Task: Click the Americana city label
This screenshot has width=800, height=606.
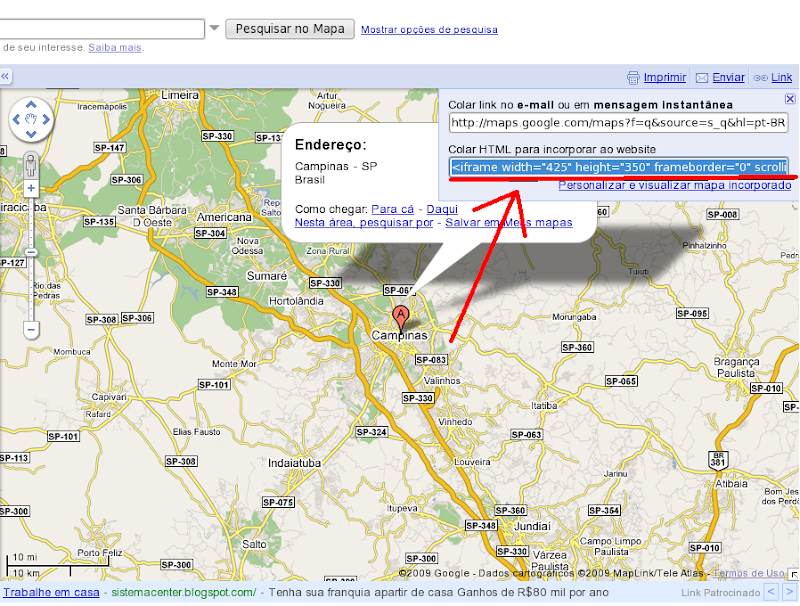Action: pyautogui.click(x=224, y=217)
